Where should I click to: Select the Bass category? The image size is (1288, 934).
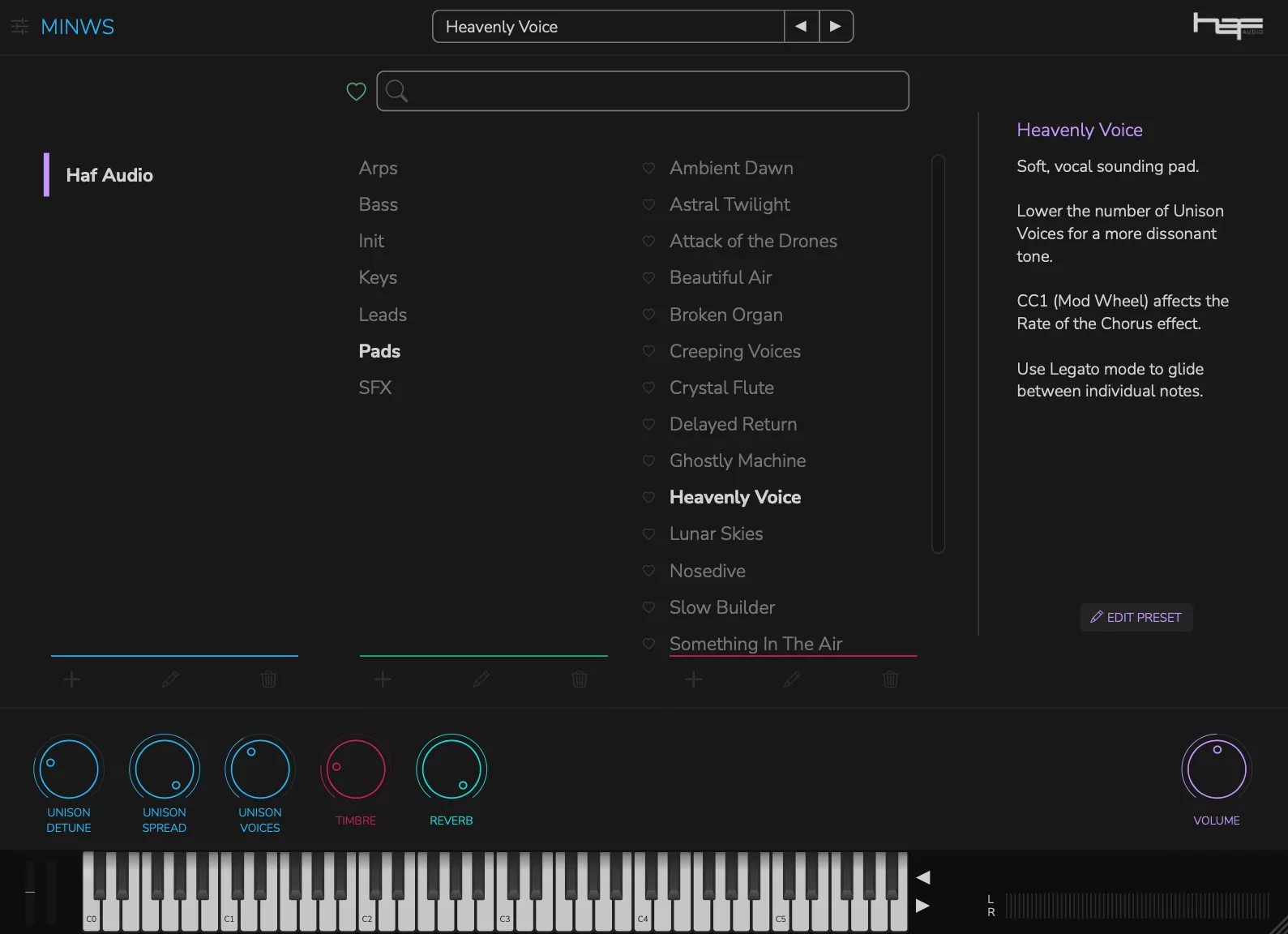click(378, 205)
